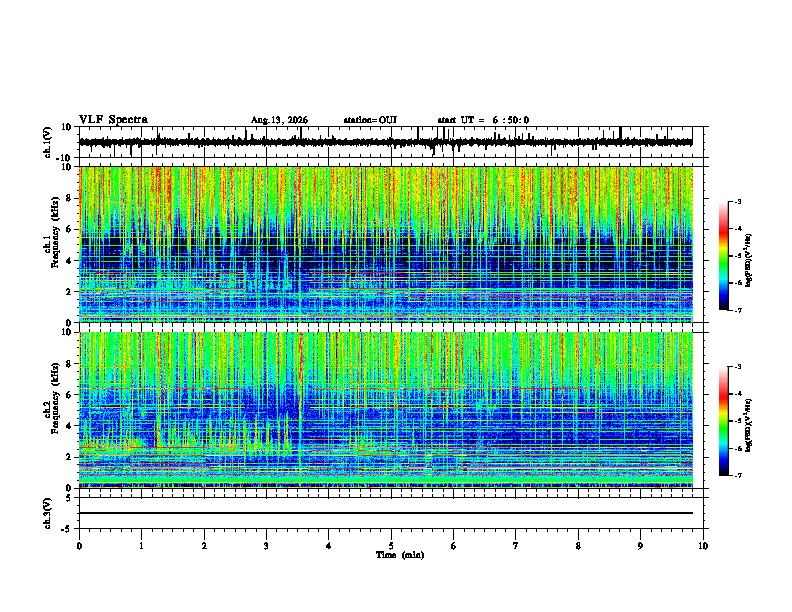The image size is (792, 612).
Task: Click the "-7" tick of the ch.2 colorbar
Action: coord(738,475)
